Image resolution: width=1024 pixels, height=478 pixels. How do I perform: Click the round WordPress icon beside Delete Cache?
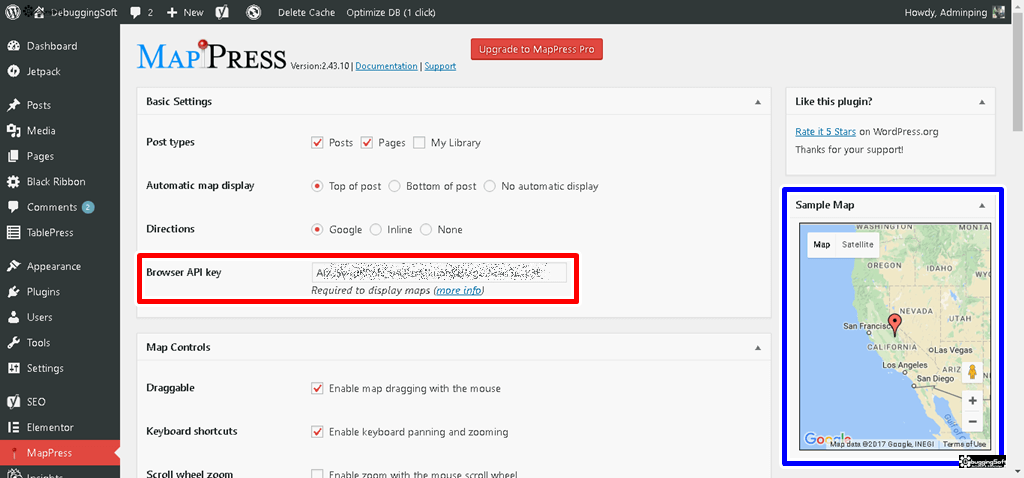254,12
